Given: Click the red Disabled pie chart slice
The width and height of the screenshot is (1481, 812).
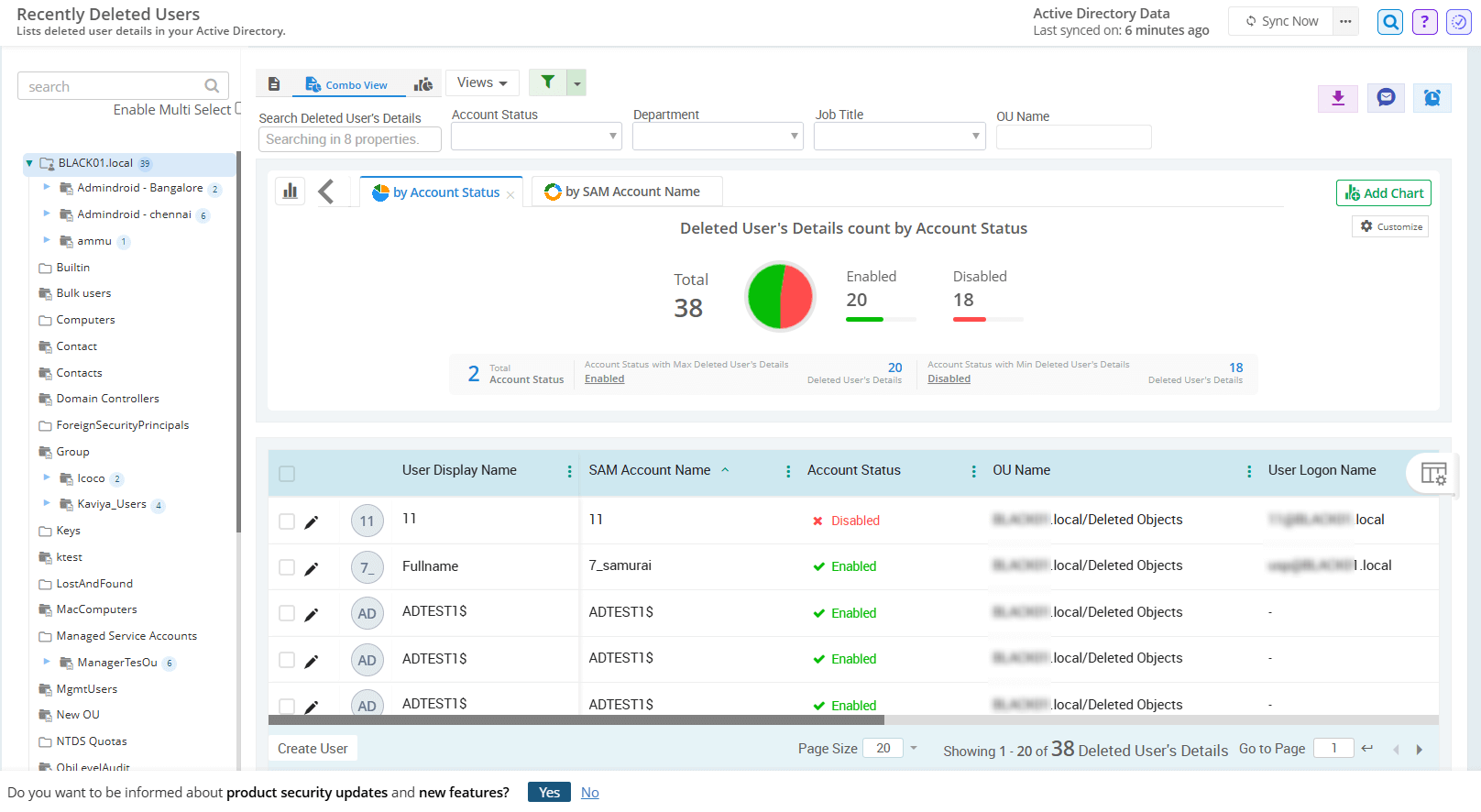Looking at the screenshot, I should click(797, 296).
